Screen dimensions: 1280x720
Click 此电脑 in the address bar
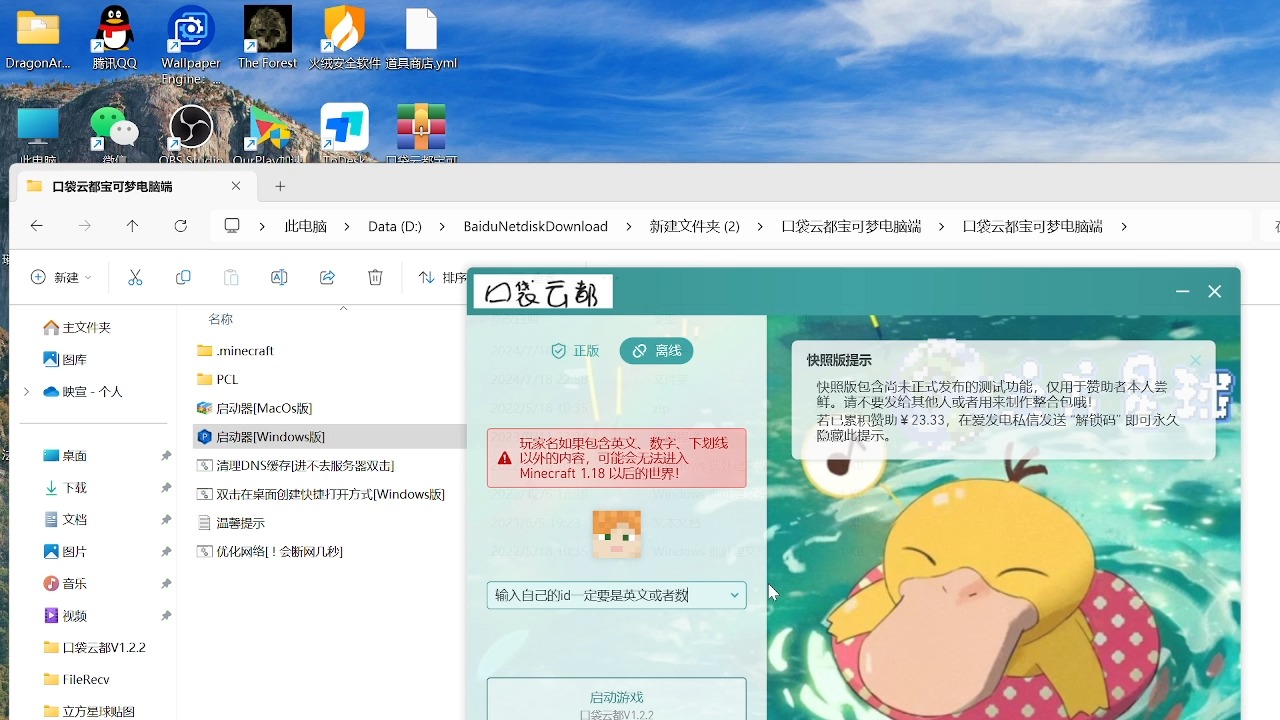pos(306,227)
